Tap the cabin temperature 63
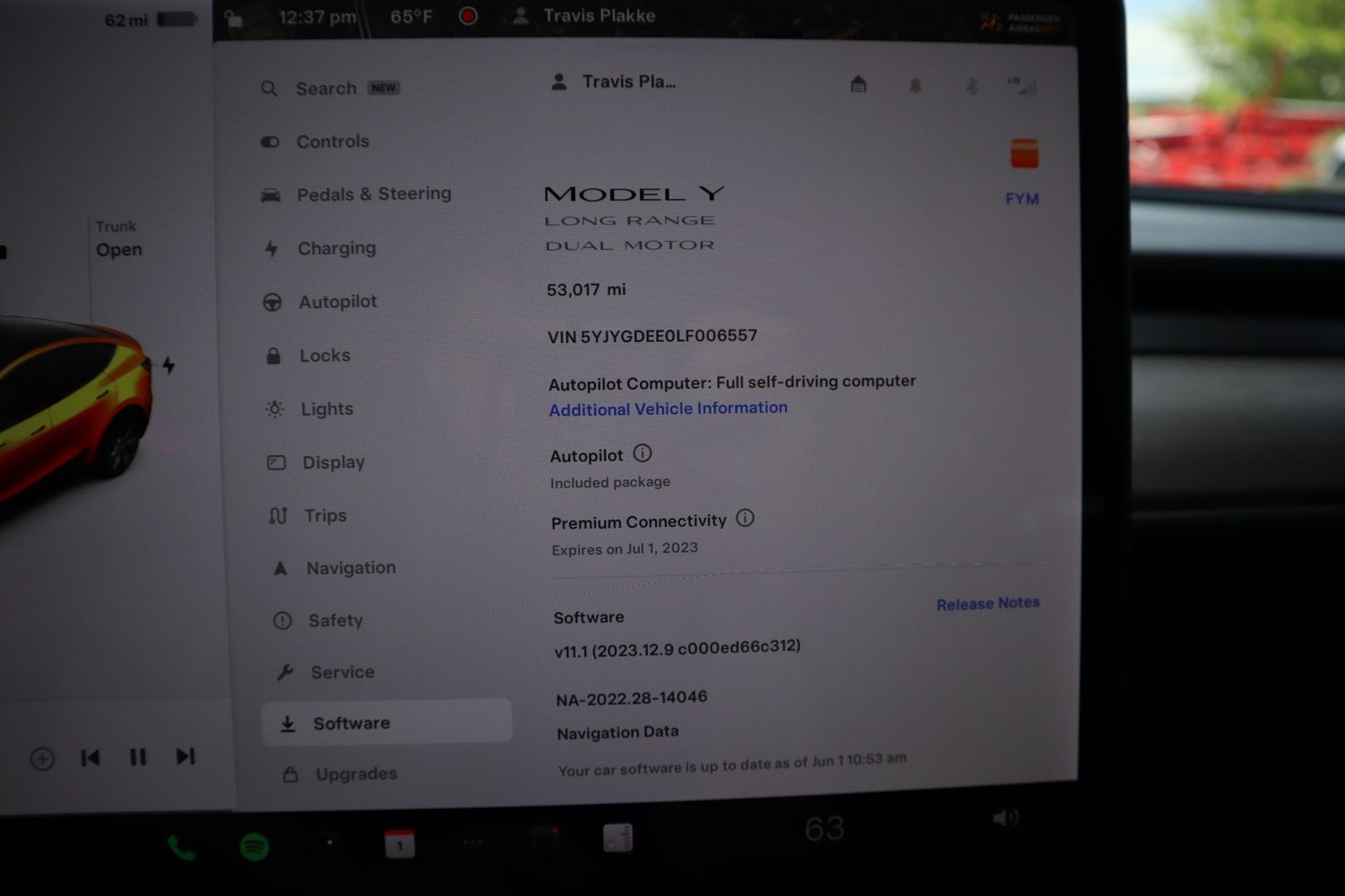The width and height of the screenshot is (1345, 896). [824, 829]
